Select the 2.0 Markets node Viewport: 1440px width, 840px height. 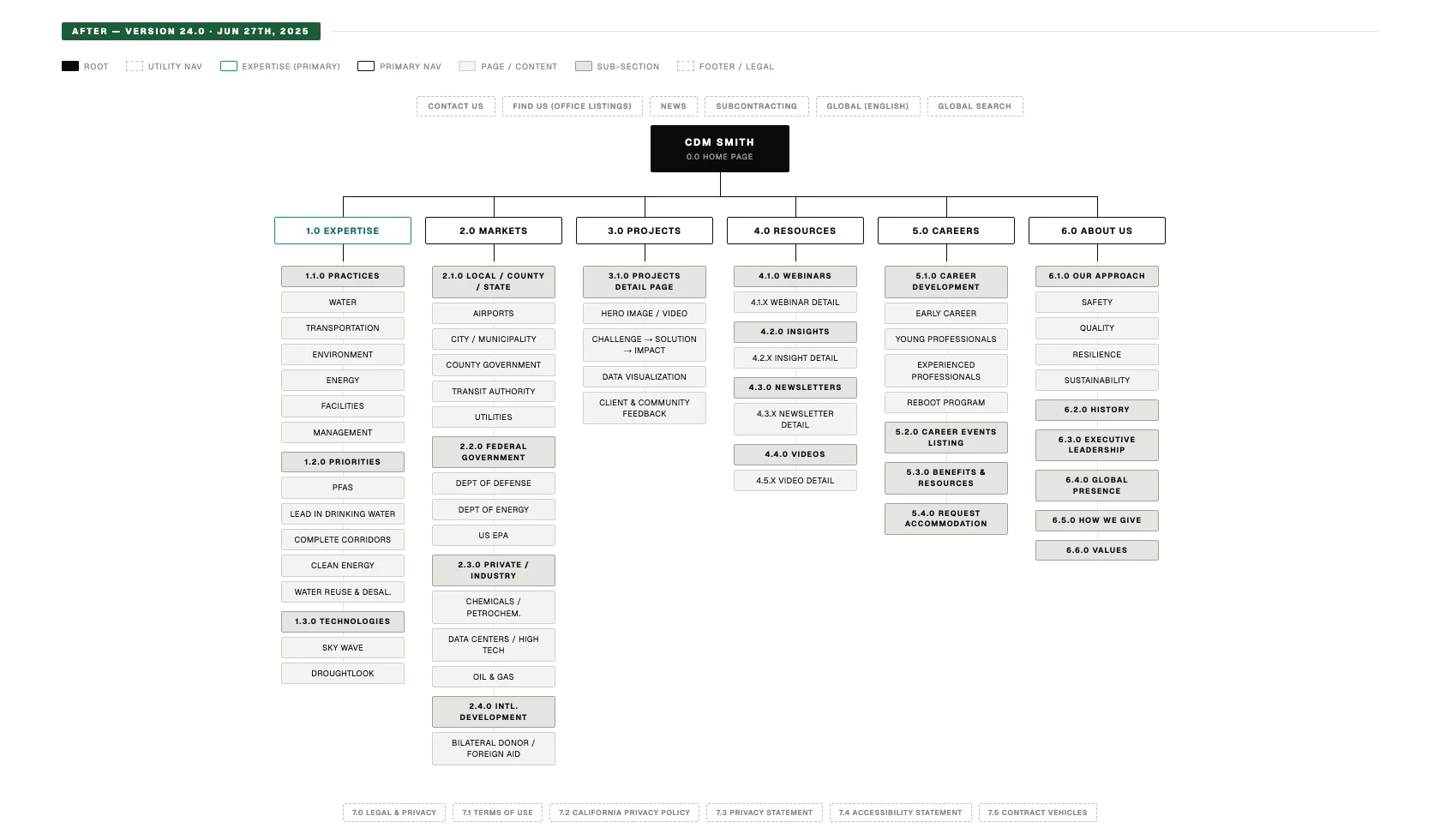pyautogui.click(x=494, y=231)
